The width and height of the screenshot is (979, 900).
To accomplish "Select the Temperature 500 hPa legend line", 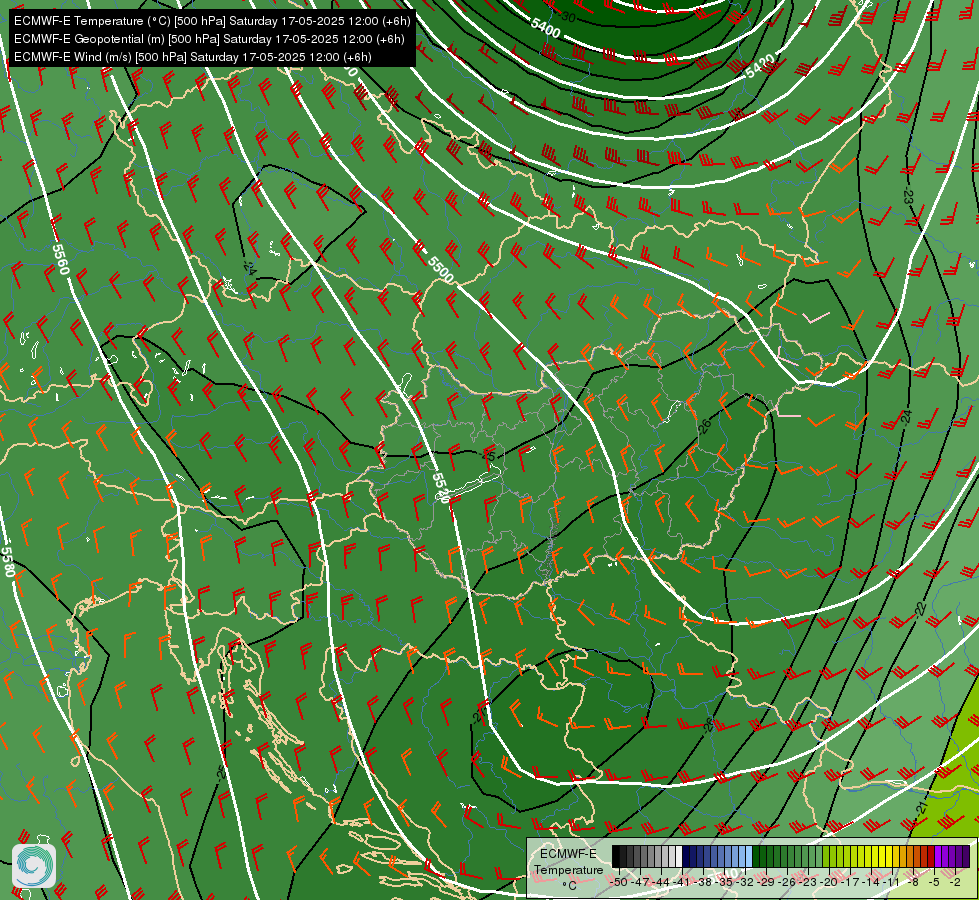I will pyautogui.click(x=212, y=21).
